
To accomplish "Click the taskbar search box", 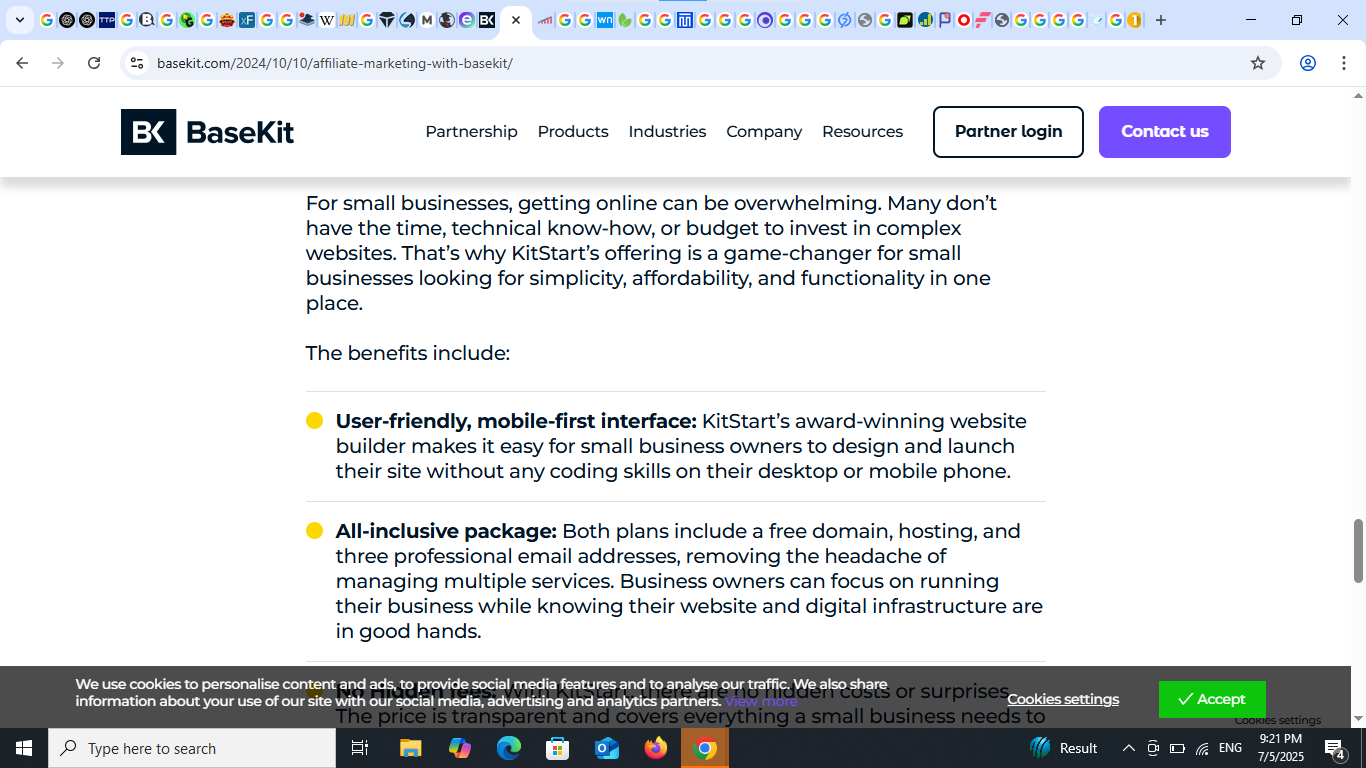I will [192, 748].
